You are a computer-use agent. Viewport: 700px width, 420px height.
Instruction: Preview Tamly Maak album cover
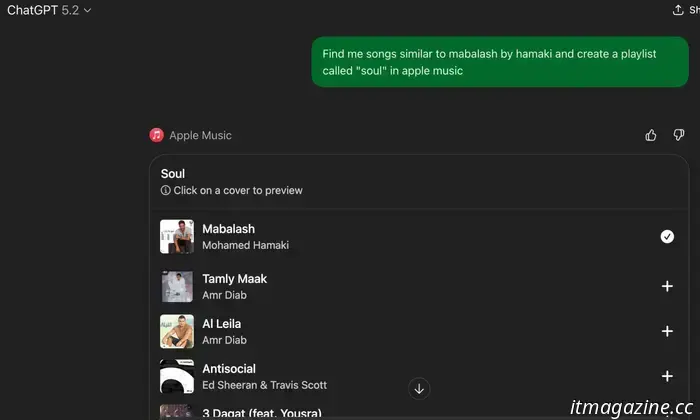coord(177,286)
